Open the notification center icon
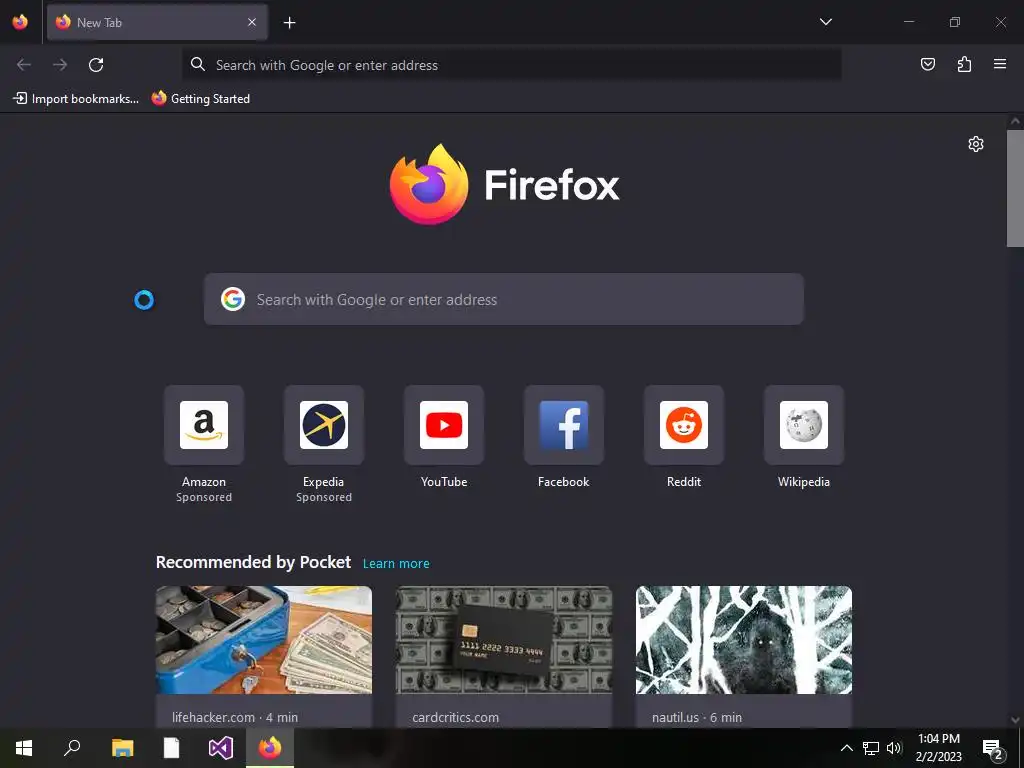 coord(993,748)
